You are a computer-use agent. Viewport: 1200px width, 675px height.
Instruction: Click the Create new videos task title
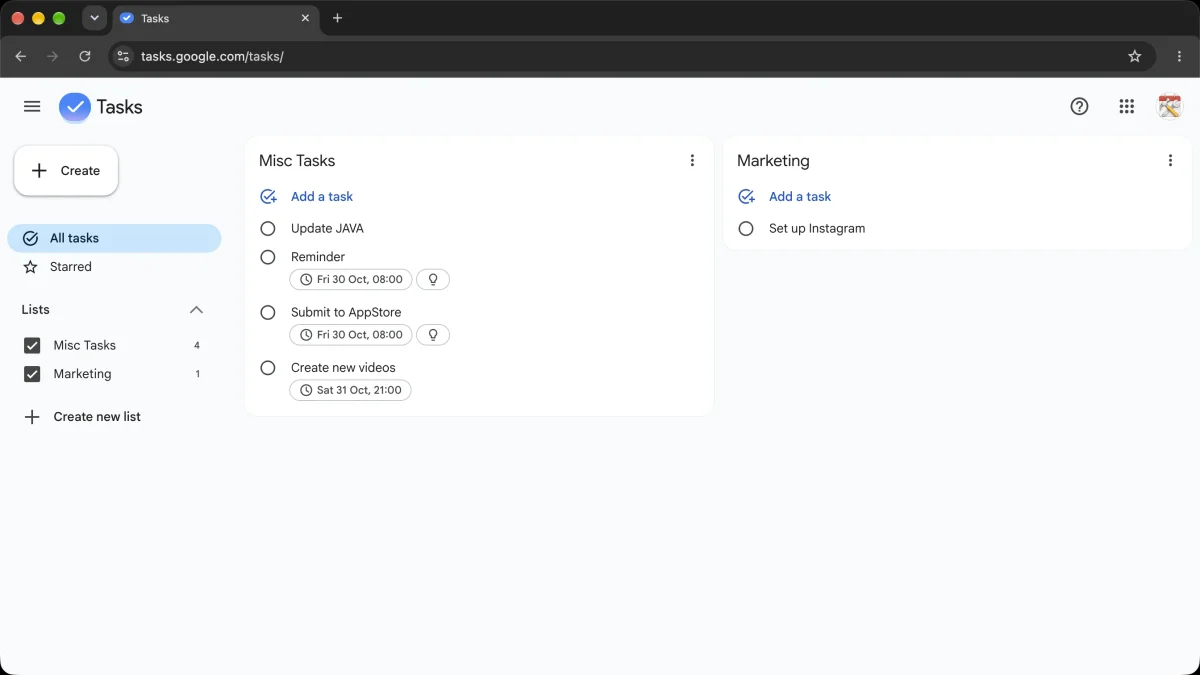click(343, 368)
